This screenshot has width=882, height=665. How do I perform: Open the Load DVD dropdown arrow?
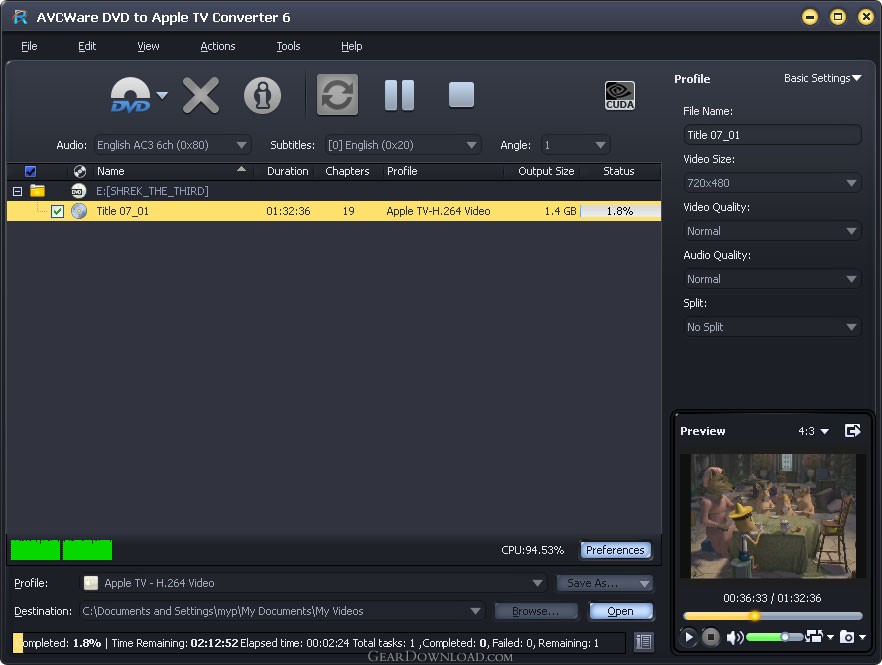(162, 95)
